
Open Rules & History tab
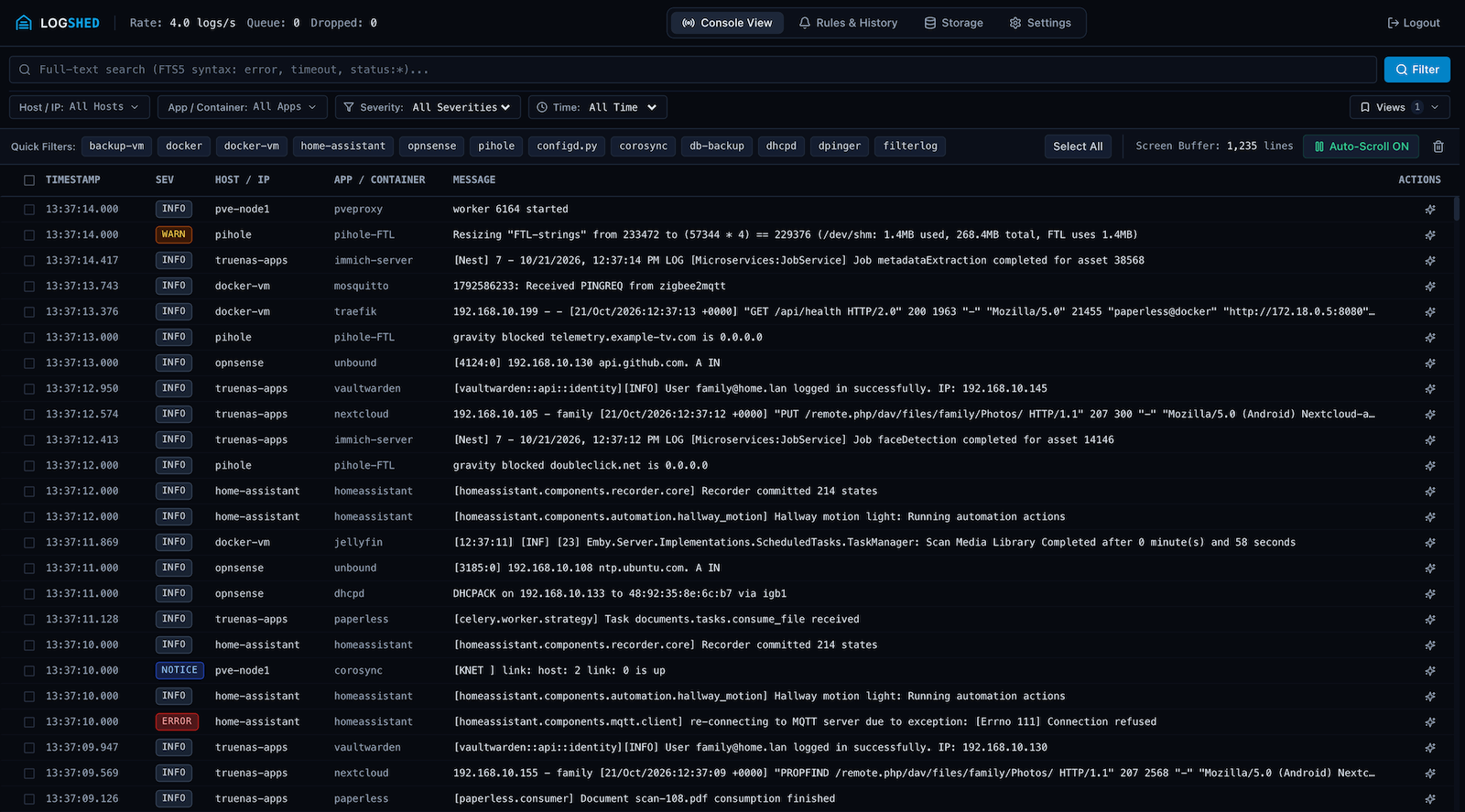[x=848, y=23]
